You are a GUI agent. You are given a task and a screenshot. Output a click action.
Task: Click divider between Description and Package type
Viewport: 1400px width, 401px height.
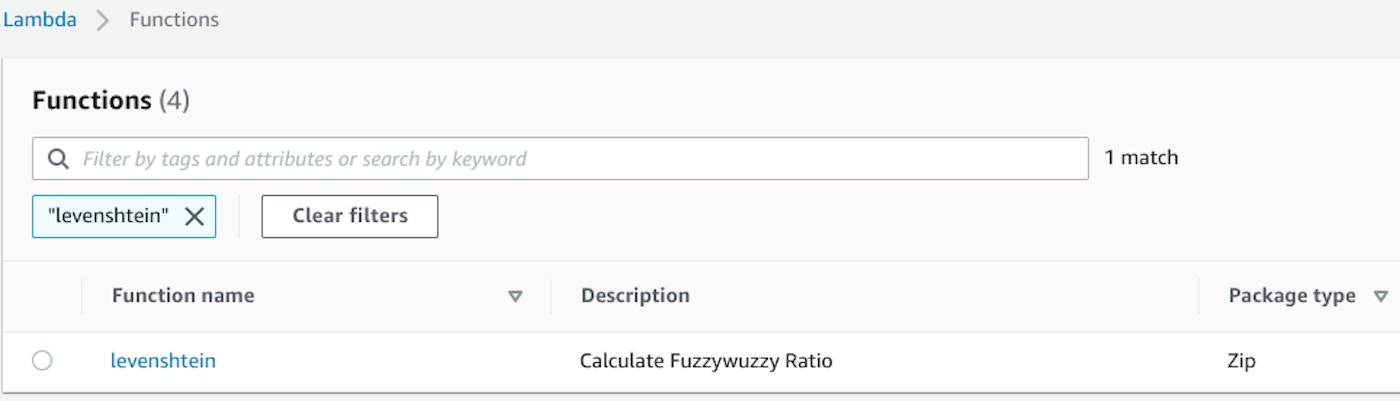1199,296
